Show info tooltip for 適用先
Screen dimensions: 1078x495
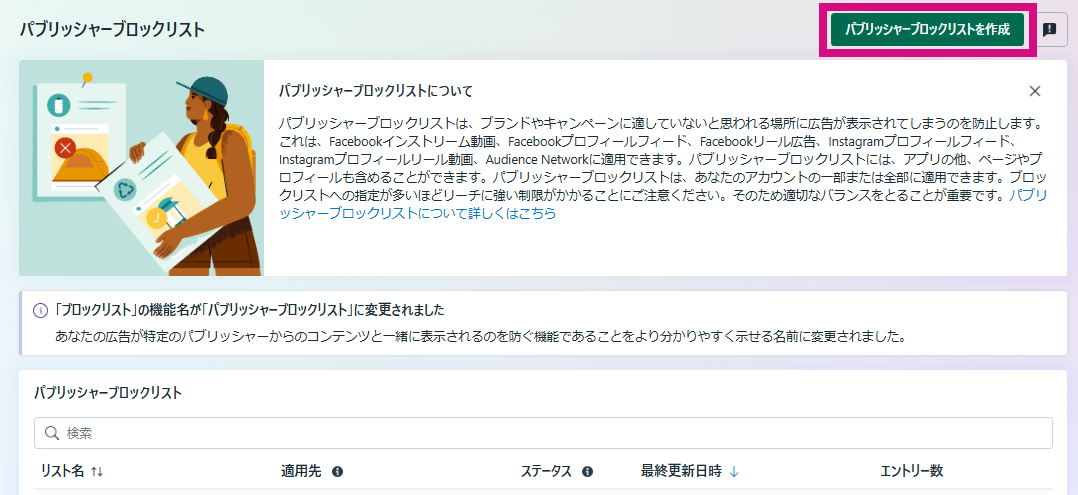(x=337, y=472)
